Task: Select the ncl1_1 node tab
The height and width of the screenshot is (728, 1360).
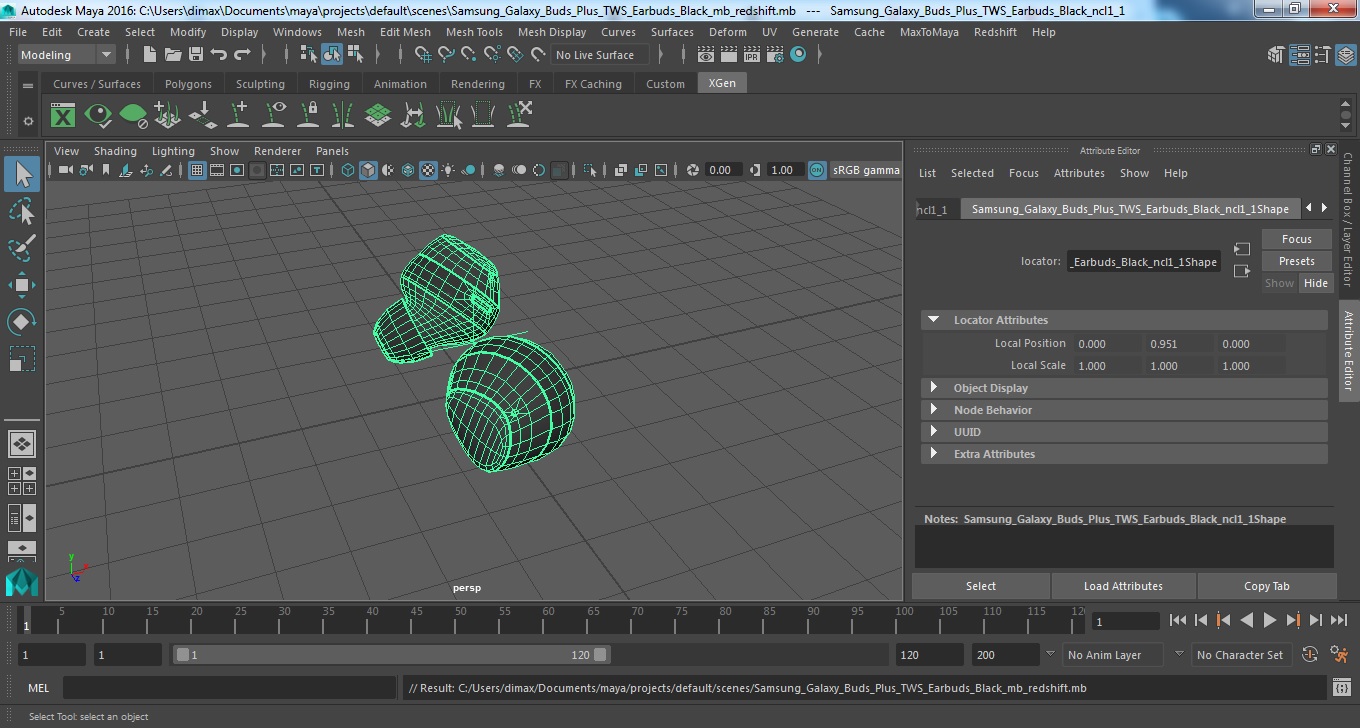Action: tap(936, 209)
